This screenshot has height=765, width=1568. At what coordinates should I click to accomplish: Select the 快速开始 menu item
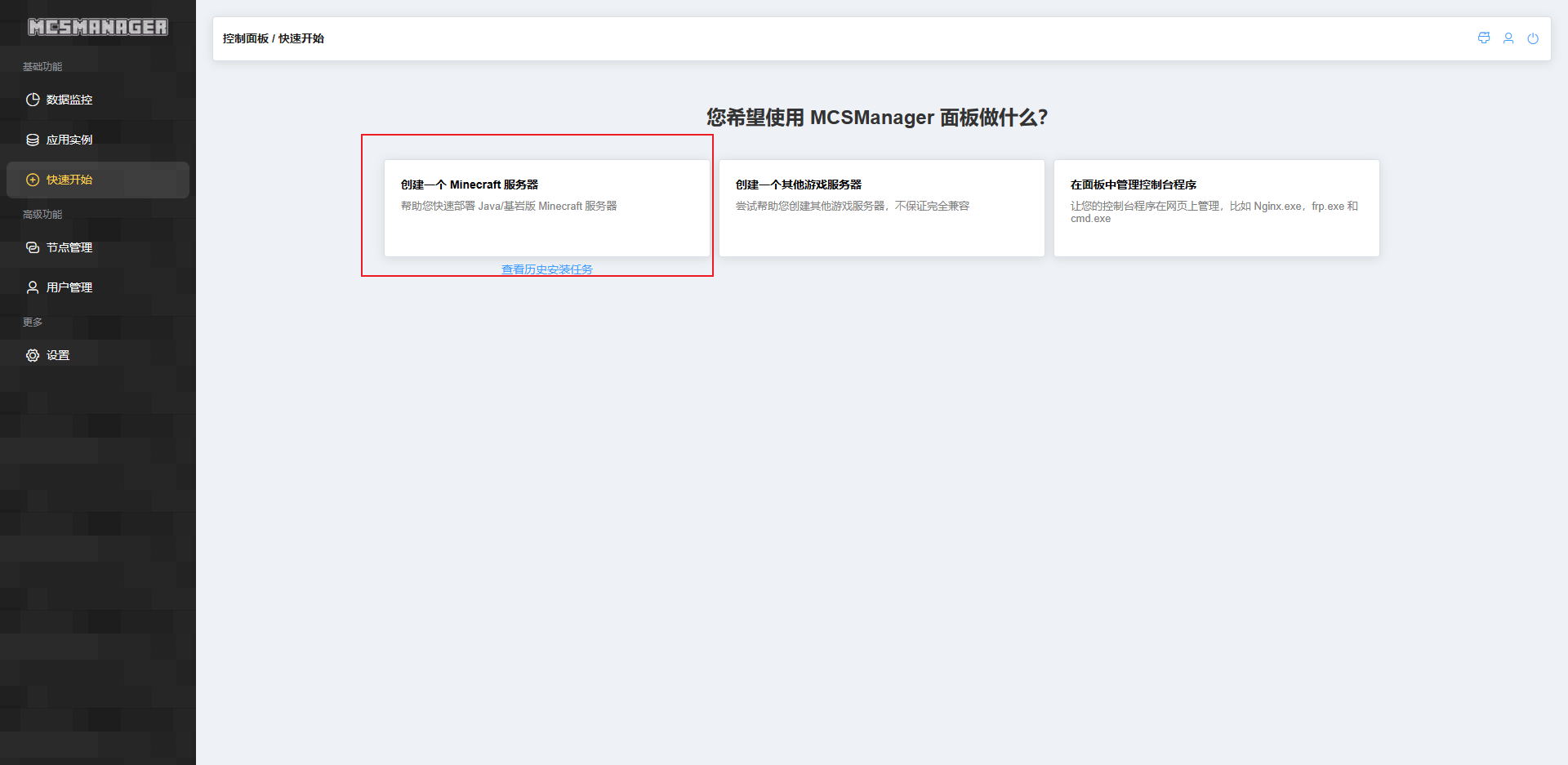coord(98,180)
